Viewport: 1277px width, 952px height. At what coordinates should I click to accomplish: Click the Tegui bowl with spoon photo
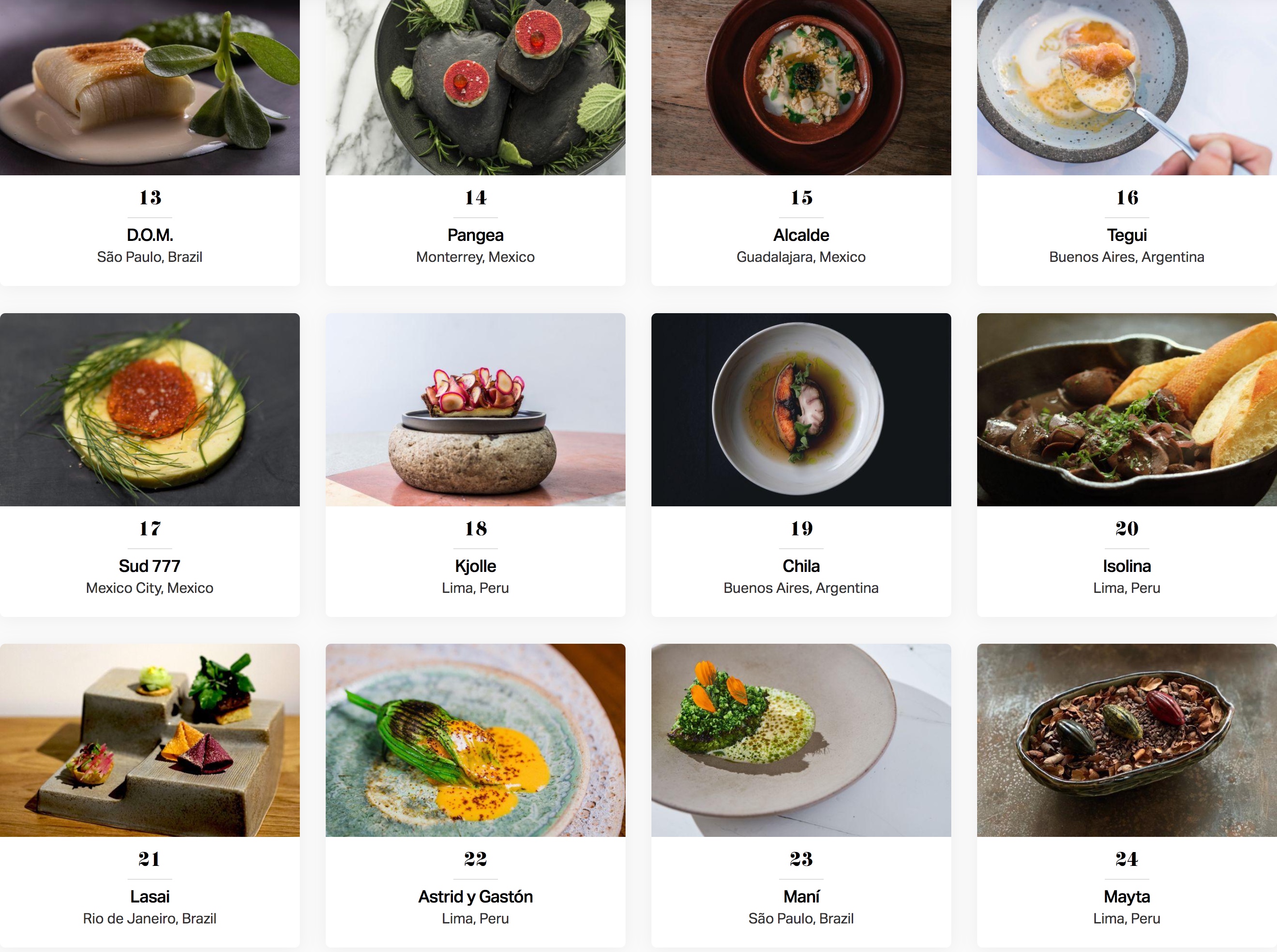pos(1127,87)
